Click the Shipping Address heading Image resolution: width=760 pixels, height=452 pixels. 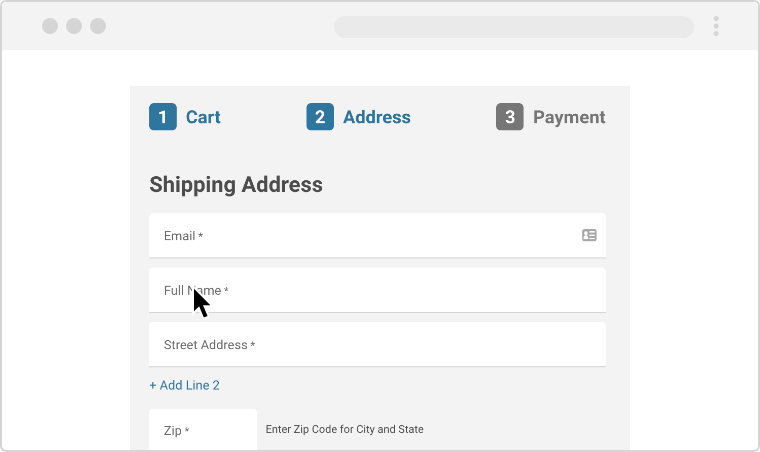click(x=236, y=184)
